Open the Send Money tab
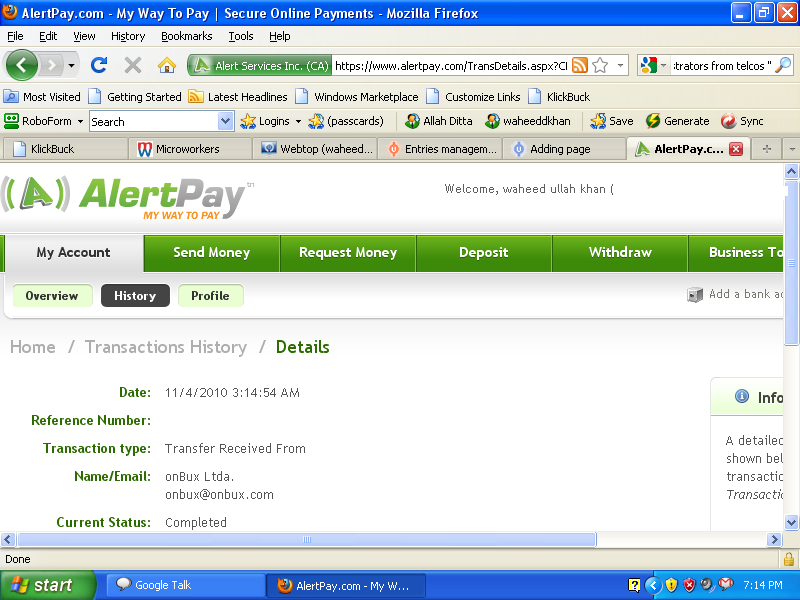This screenshot has width=800, height=600. coord(212,253)
